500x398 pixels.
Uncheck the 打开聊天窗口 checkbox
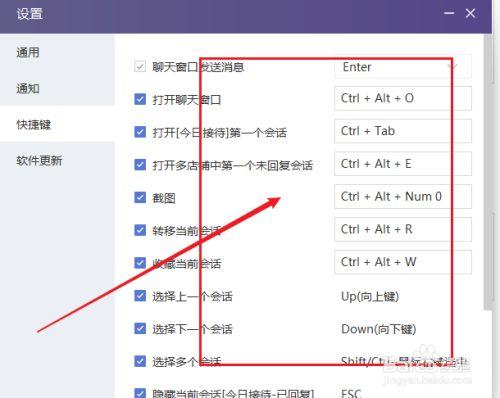click(140, 99)
